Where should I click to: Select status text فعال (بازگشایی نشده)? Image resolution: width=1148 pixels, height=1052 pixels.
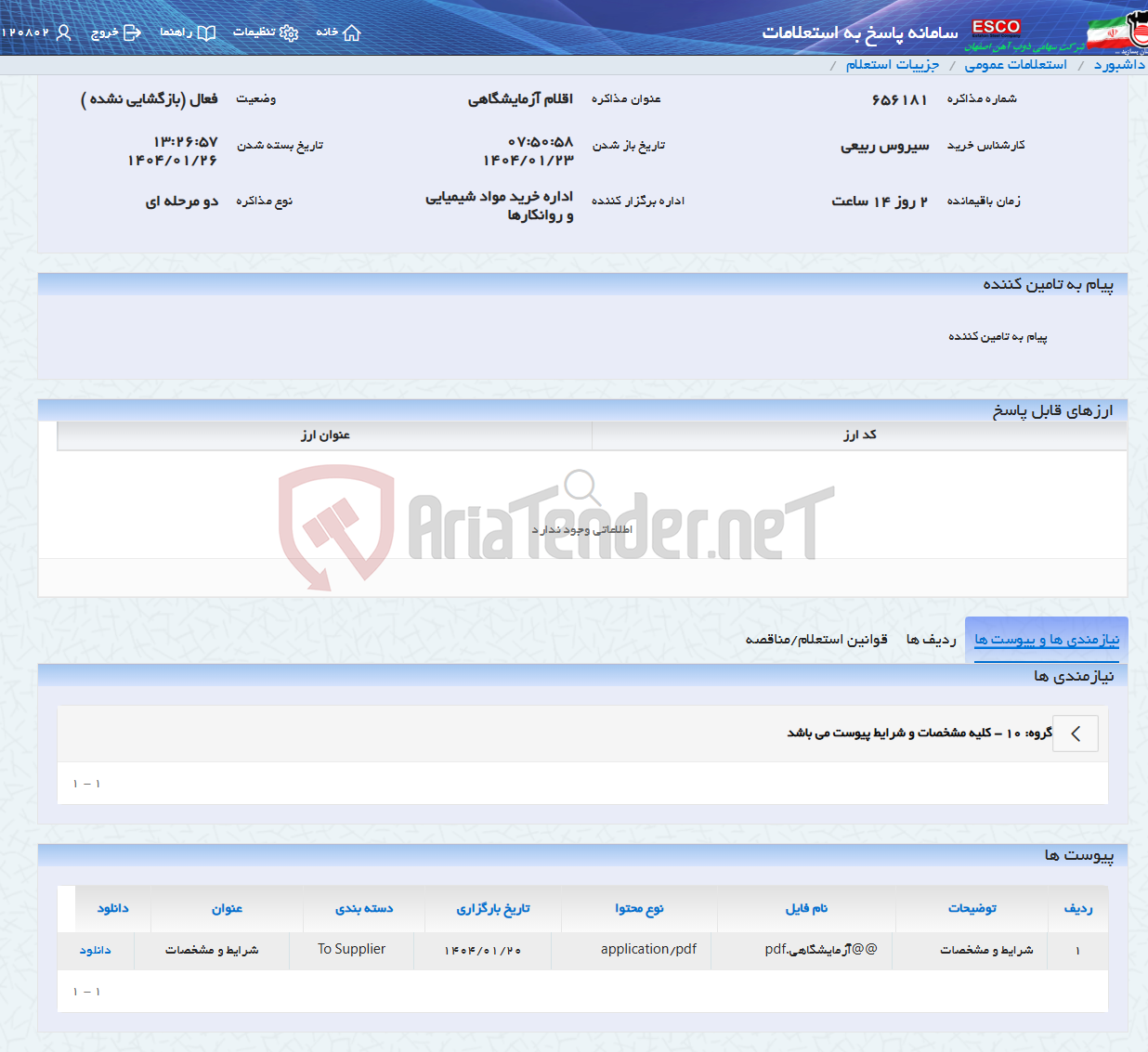[x=150, y=99]
